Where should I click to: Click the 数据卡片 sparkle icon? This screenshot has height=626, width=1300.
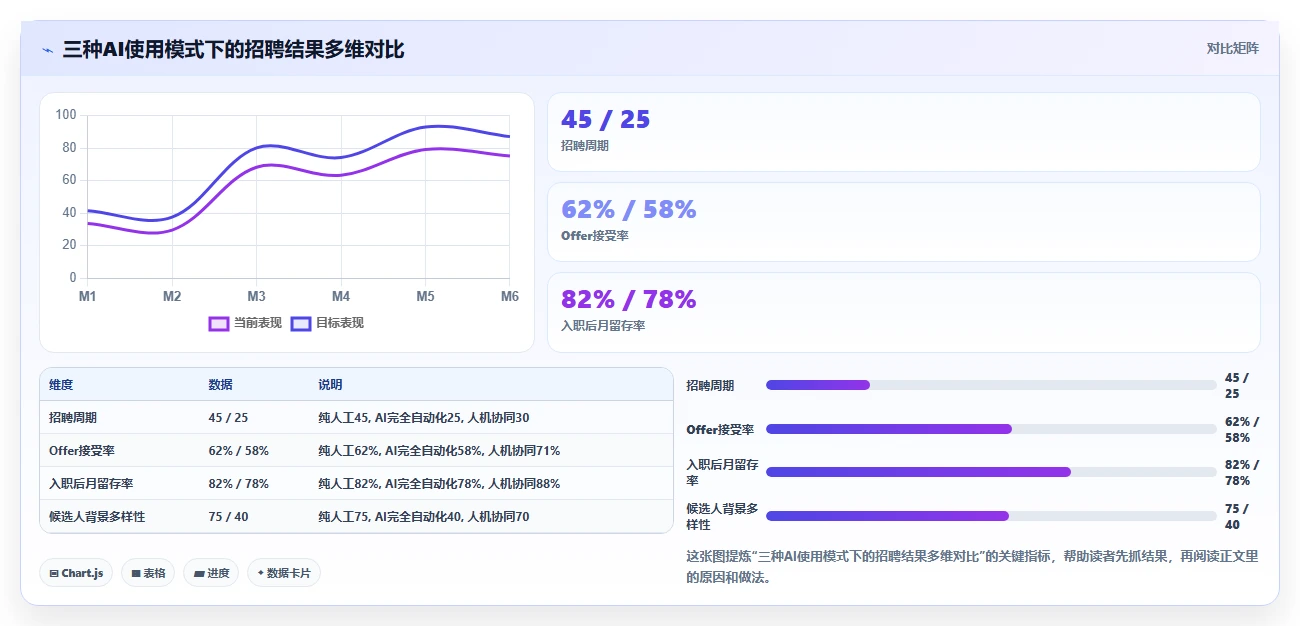pos(260,573)
